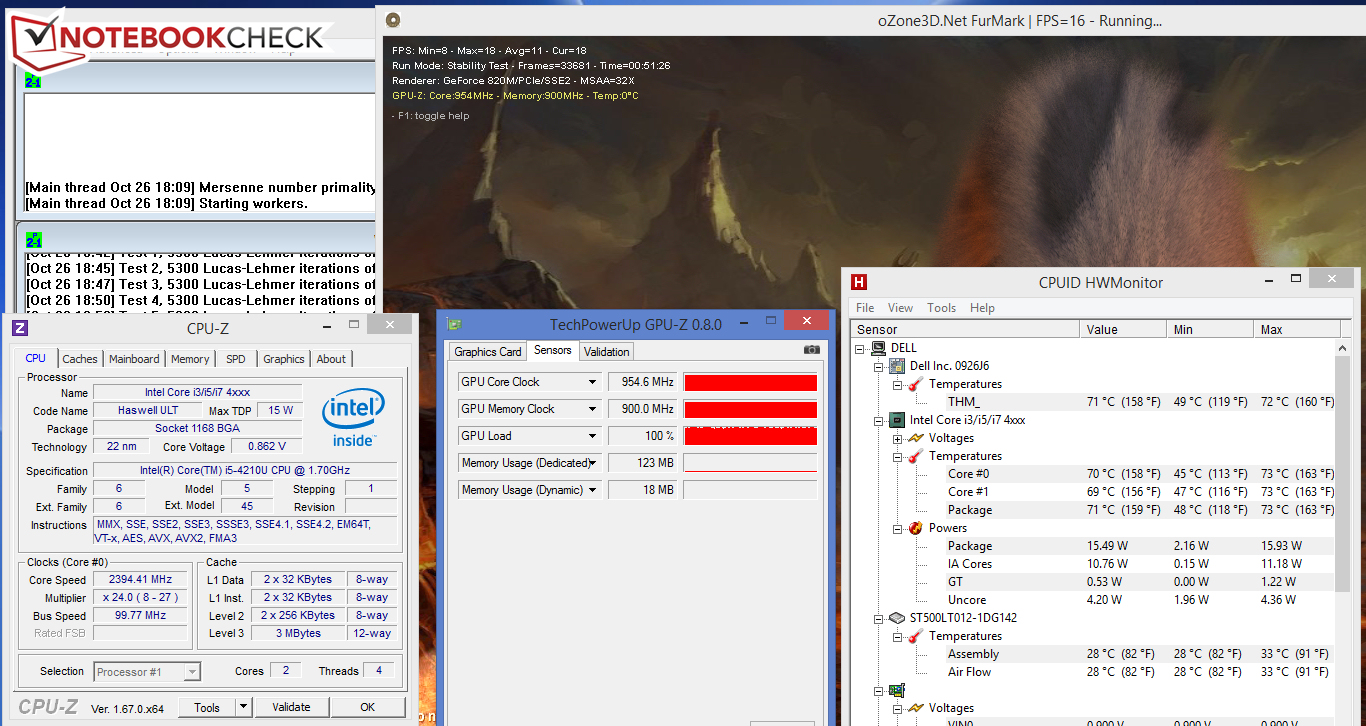Click the GPU Load red graph bar
This screenshot has width=1366, height=726.
coord(750,436)
